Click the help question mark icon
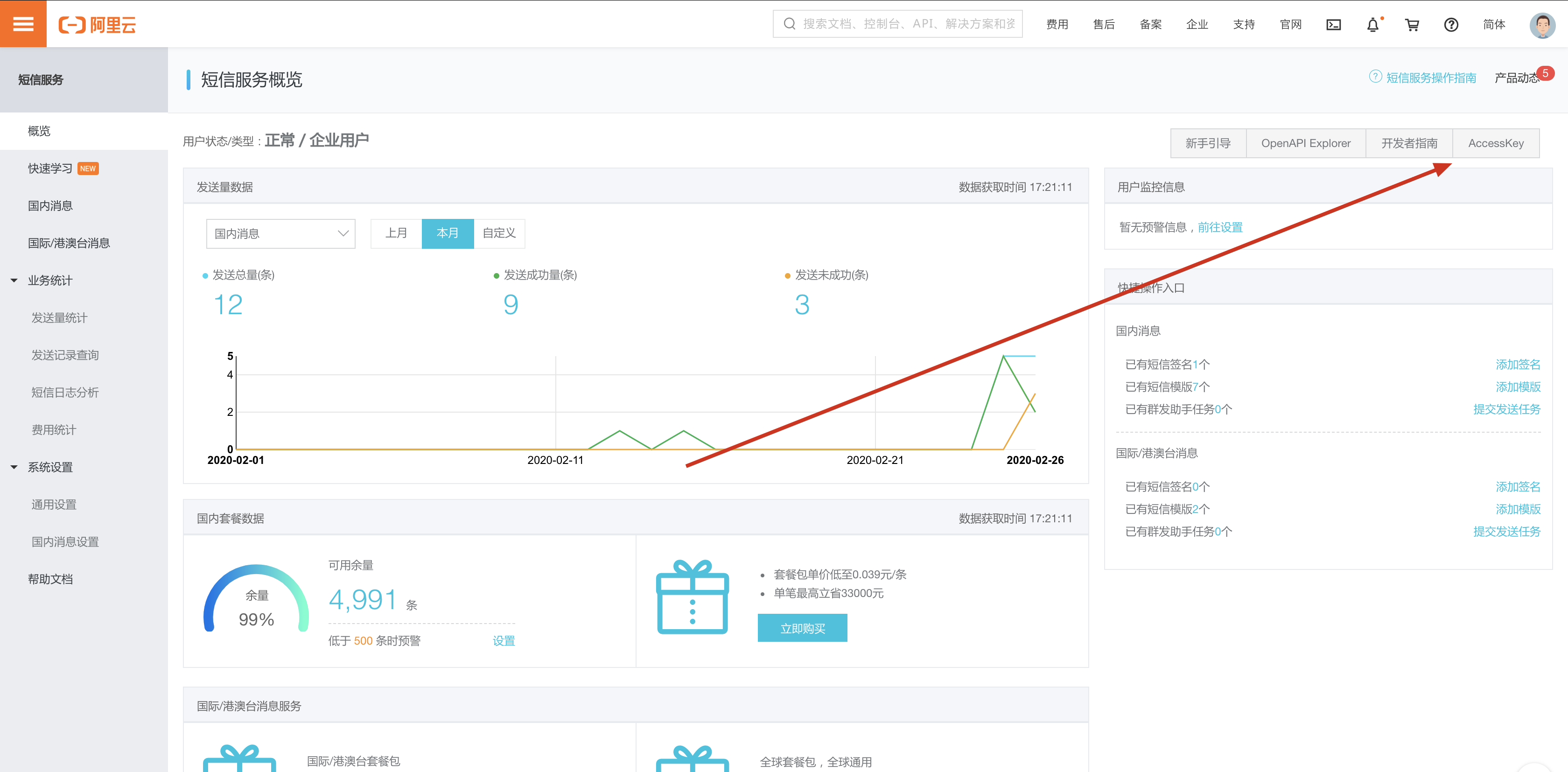This screenshot has width=1568, height=772. click(x=1450, y=25)
